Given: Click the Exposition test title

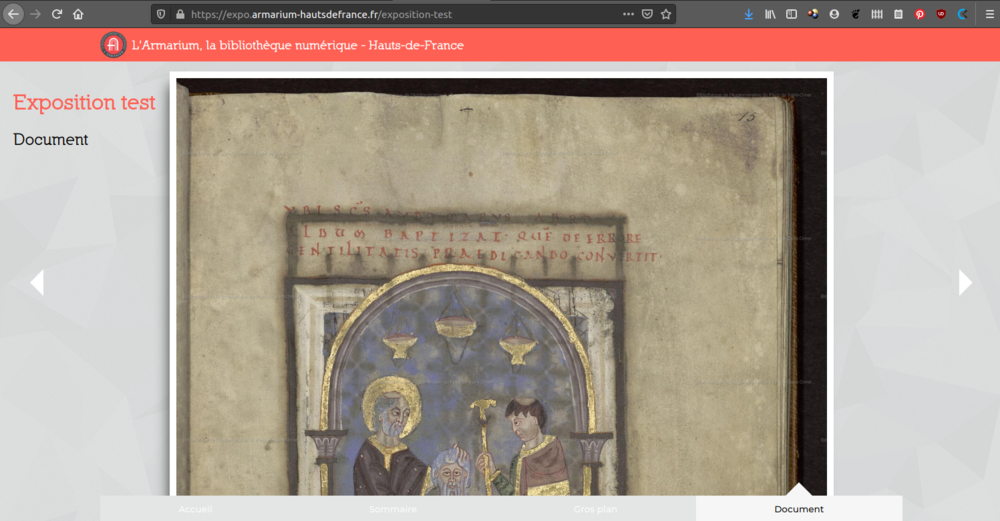Looking at the screenshot, I should coord(84,102).
